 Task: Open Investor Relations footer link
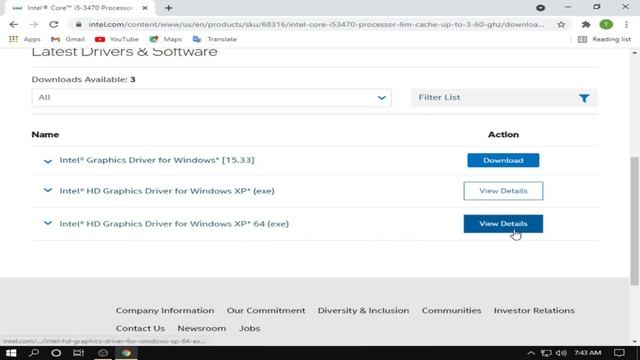534,311
